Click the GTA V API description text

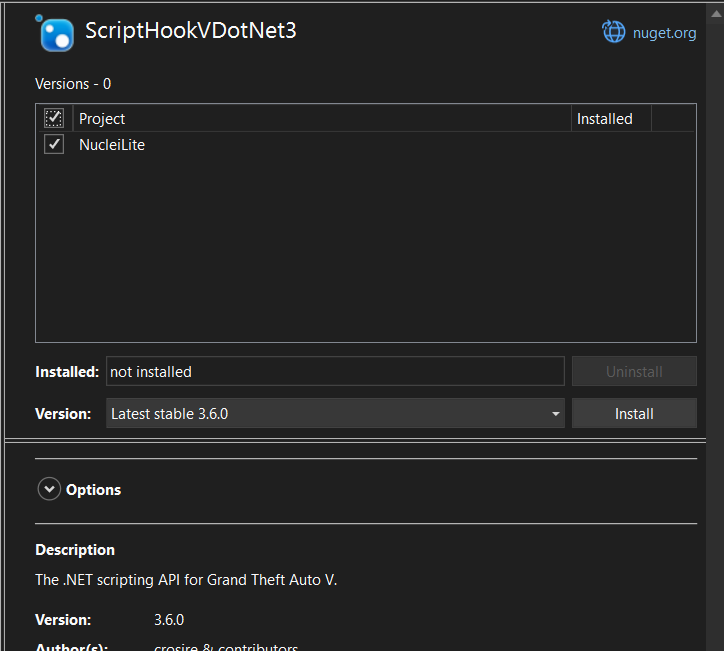click(x=186, y=579)
